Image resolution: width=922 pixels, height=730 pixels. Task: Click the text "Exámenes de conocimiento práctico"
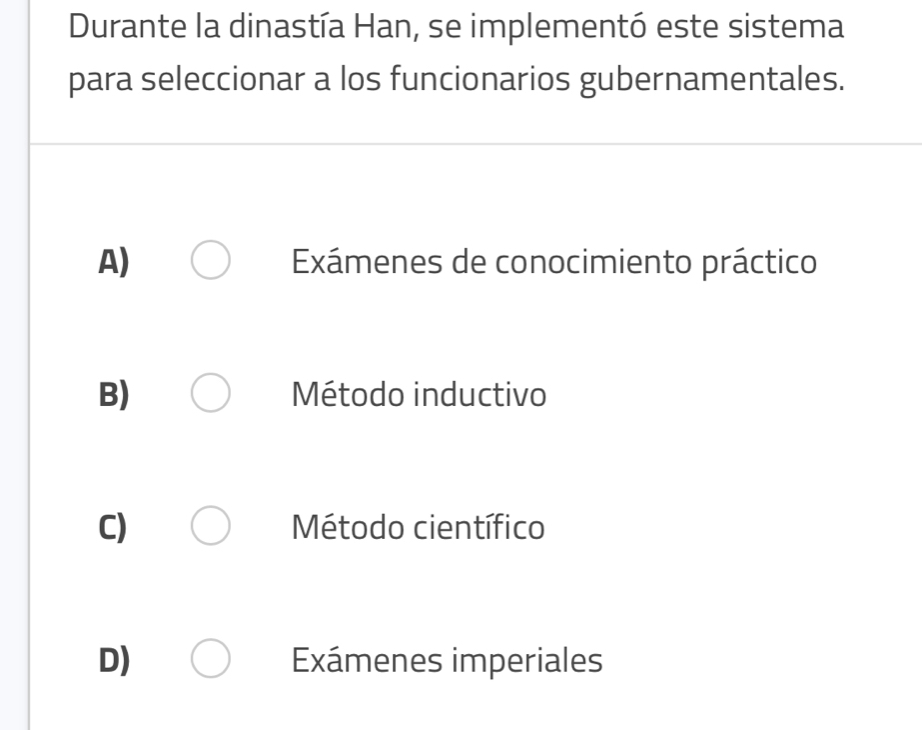tap(554, 263)
